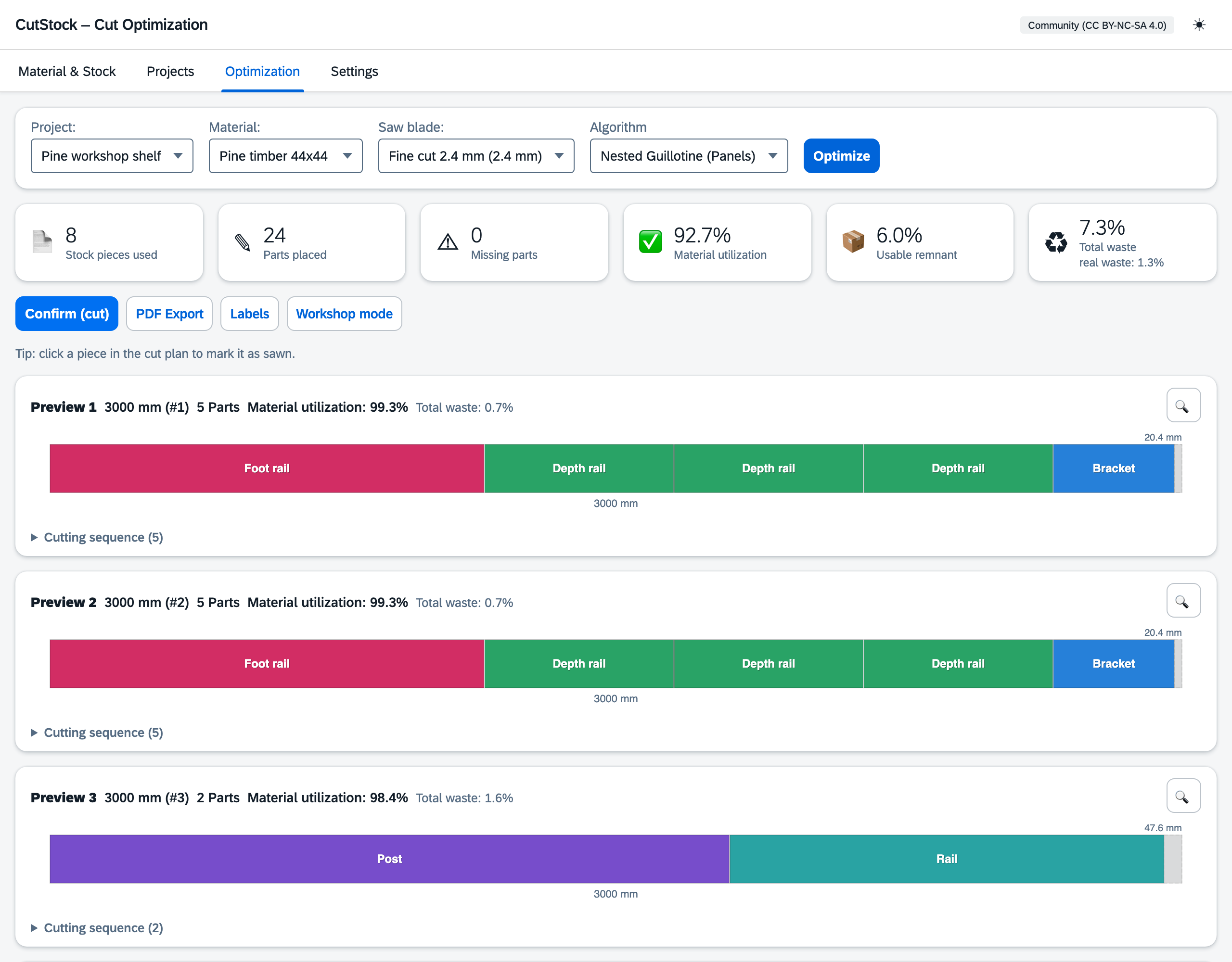Select the Optimization tab
The height and width of the screenshot is (962, 1232).
tap(262, 72)
